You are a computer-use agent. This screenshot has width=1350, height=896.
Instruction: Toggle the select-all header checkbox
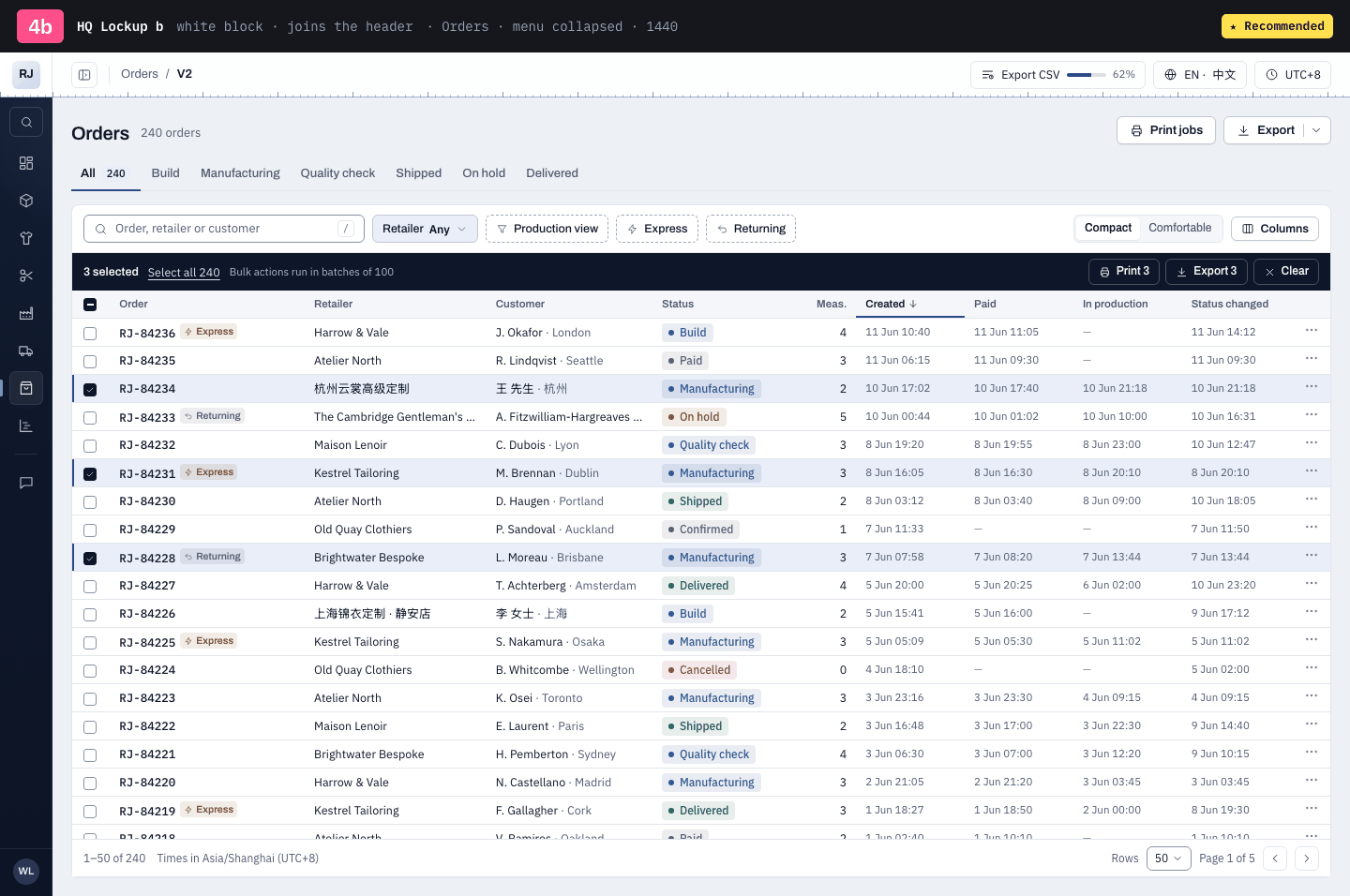pos(90,305)
